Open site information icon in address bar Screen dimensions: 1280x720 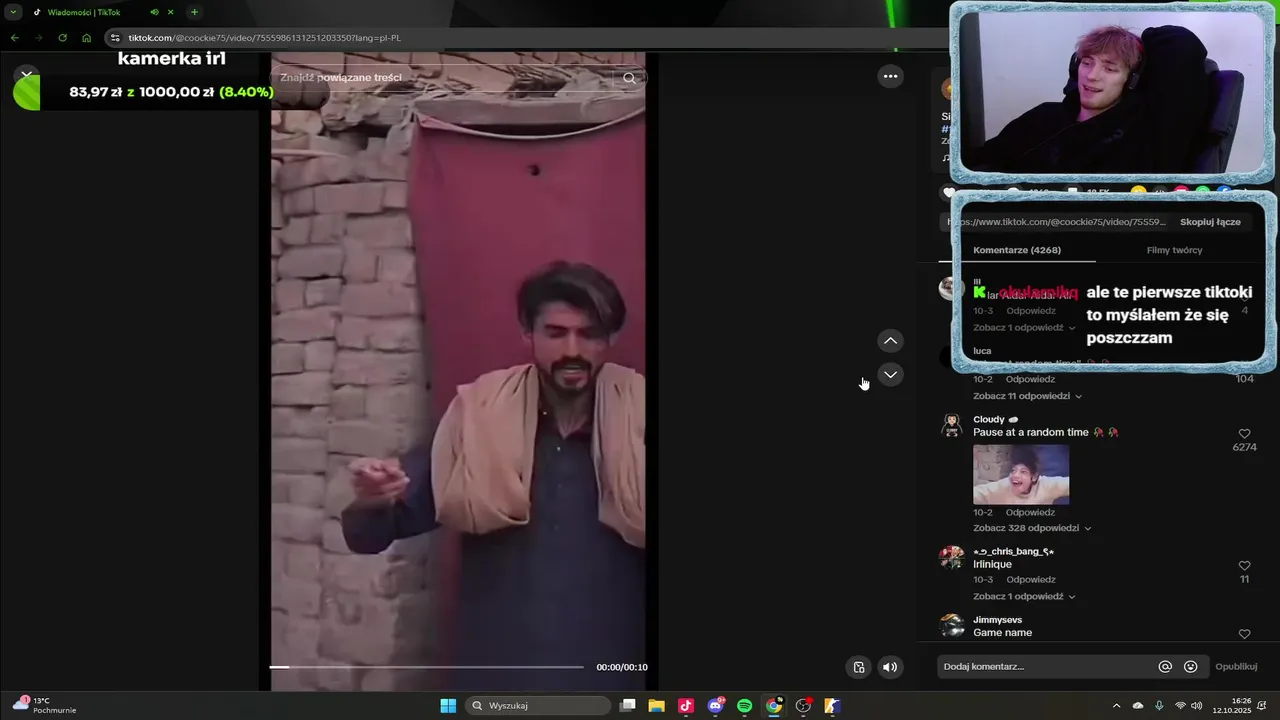115,38
